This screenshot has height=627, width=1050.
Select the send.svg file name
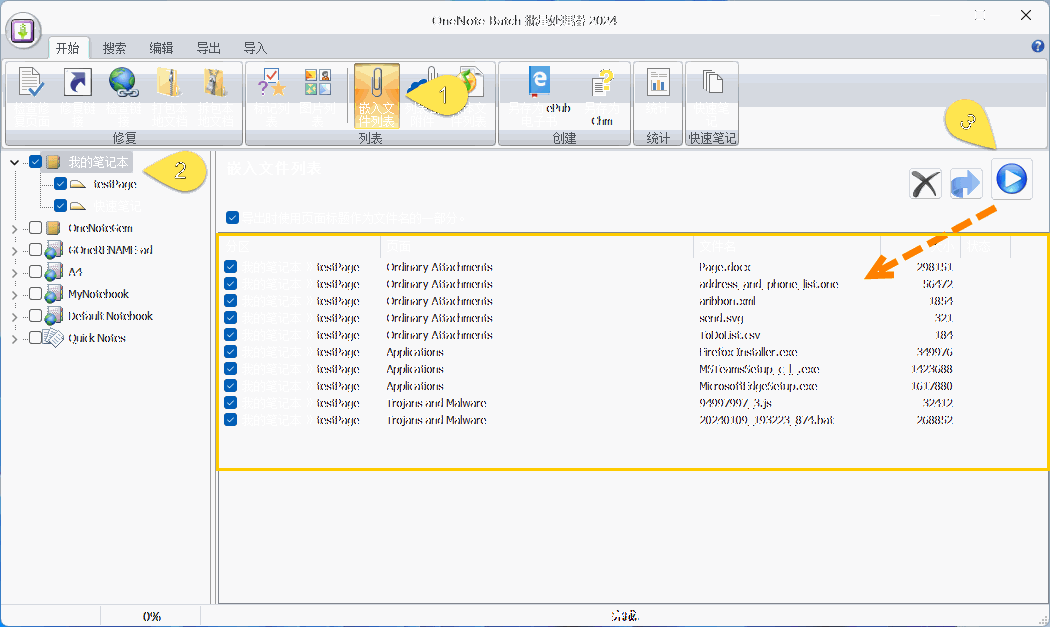click(x=722, y=318)
